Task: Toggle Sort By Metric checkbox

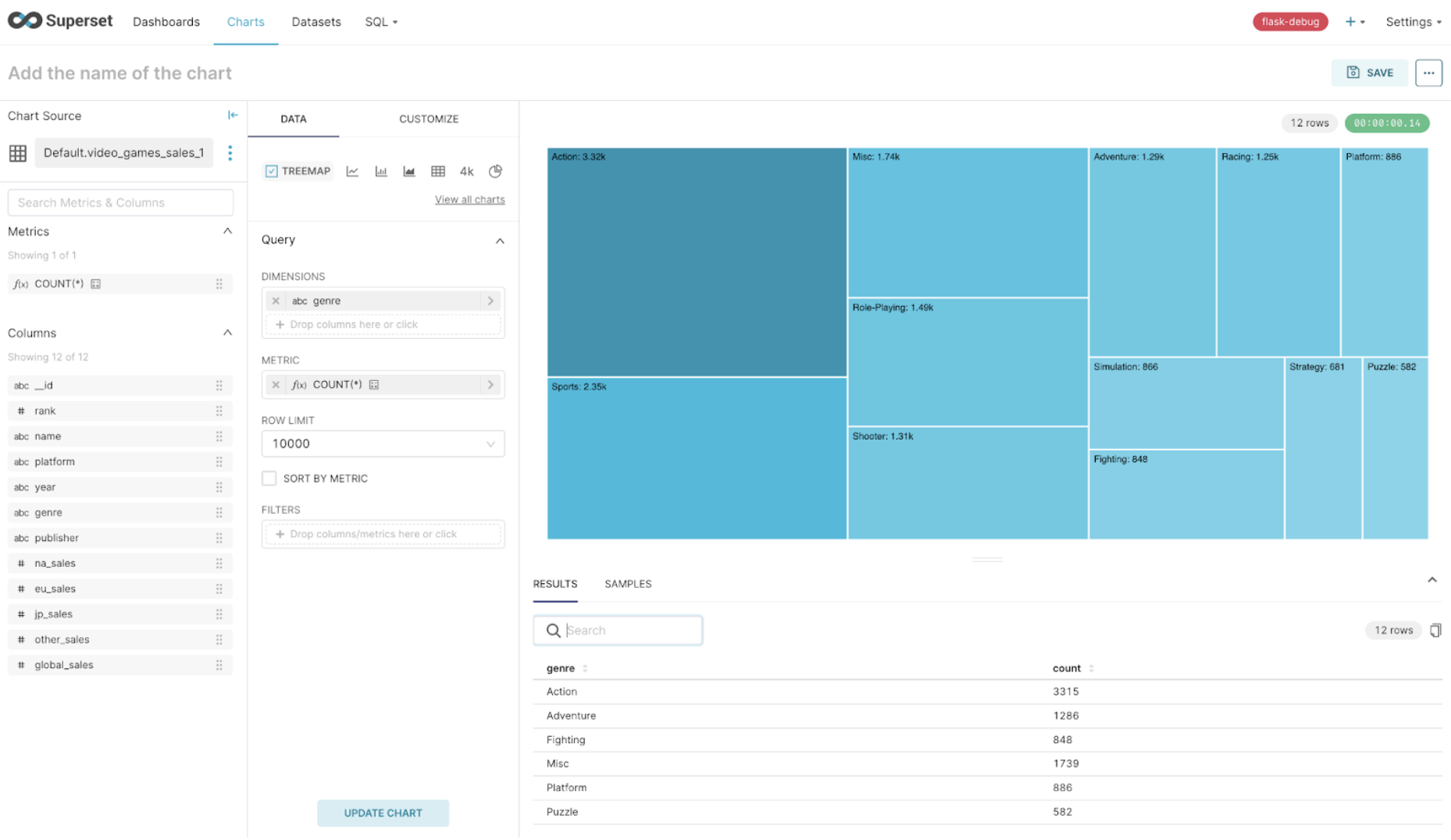Action: click(269, 479)
